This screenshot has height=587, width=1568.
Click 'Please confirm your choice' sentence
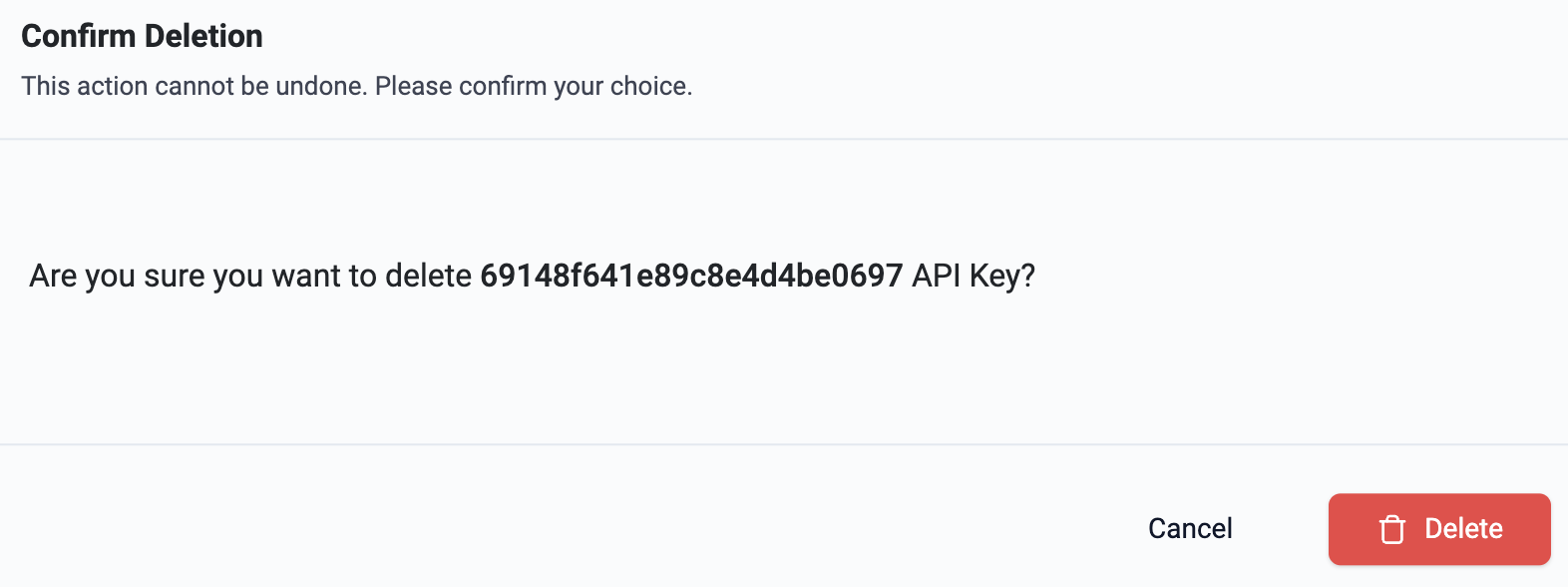pos(534,86)
